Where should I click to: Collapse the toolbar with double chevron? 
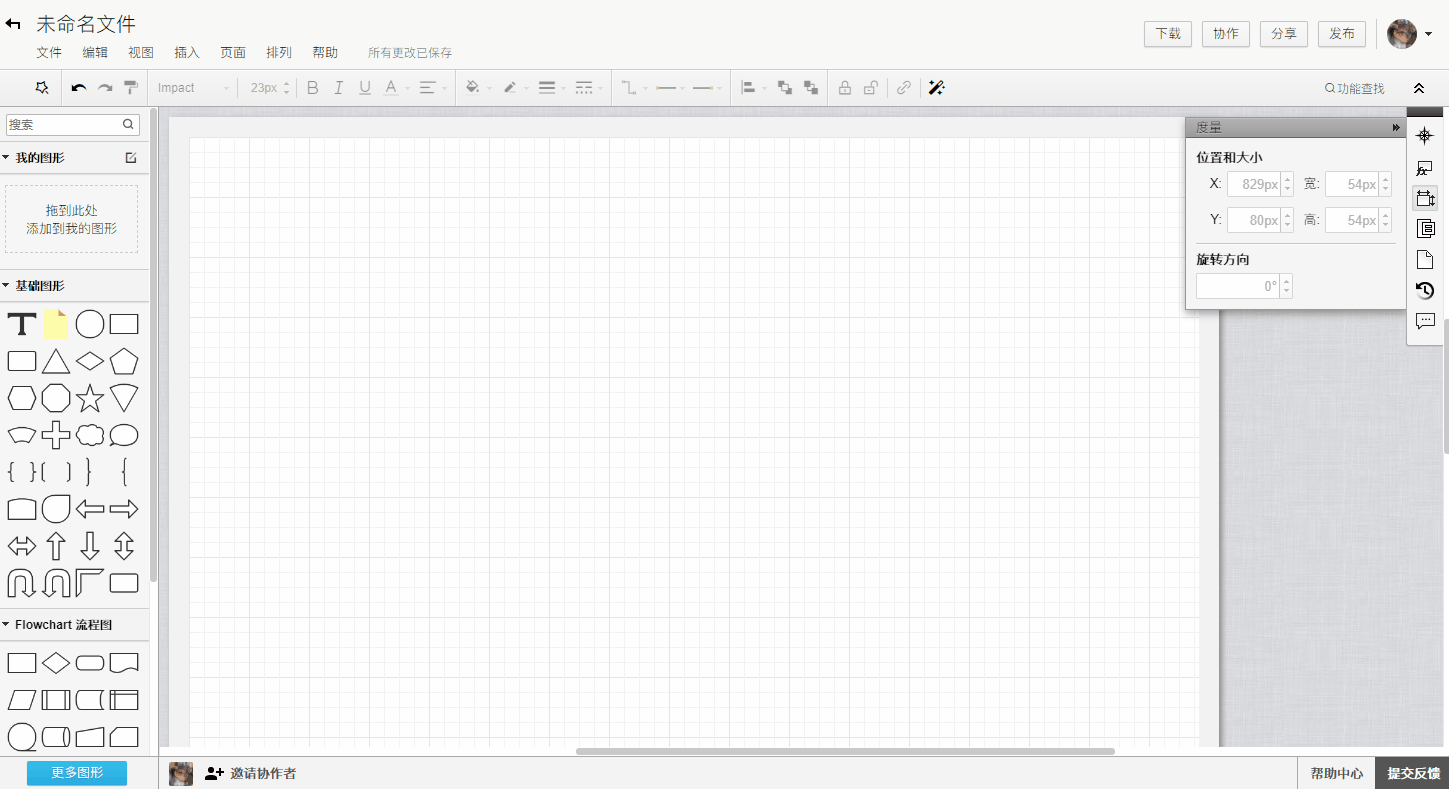pos(1418,88)
